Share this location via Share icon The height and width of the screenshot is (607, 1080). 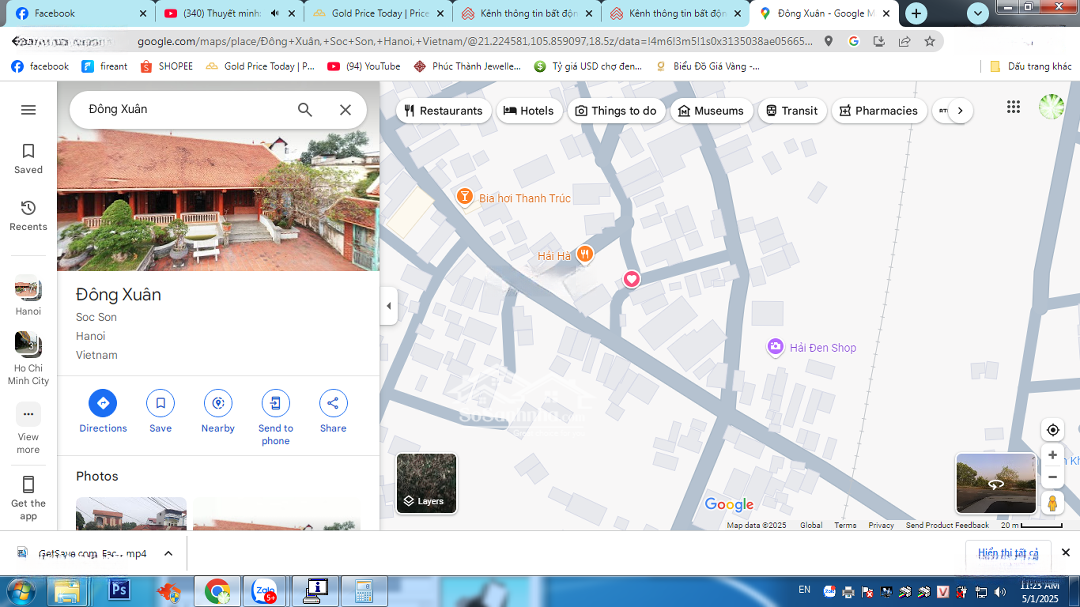(x=333, y=403)
